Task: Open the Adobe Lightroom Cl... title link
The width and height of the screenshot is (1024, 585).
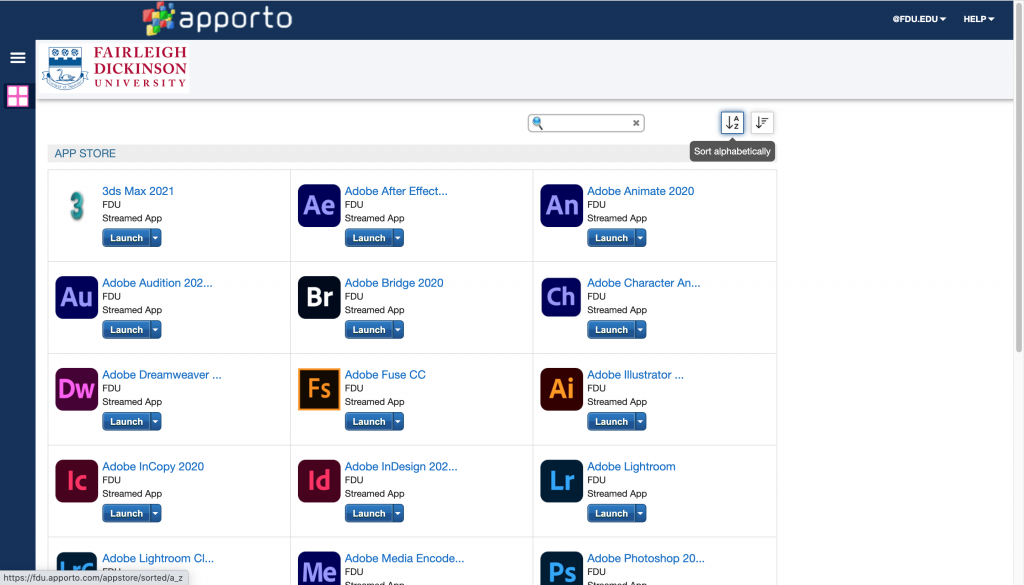Action: (158, 558)
